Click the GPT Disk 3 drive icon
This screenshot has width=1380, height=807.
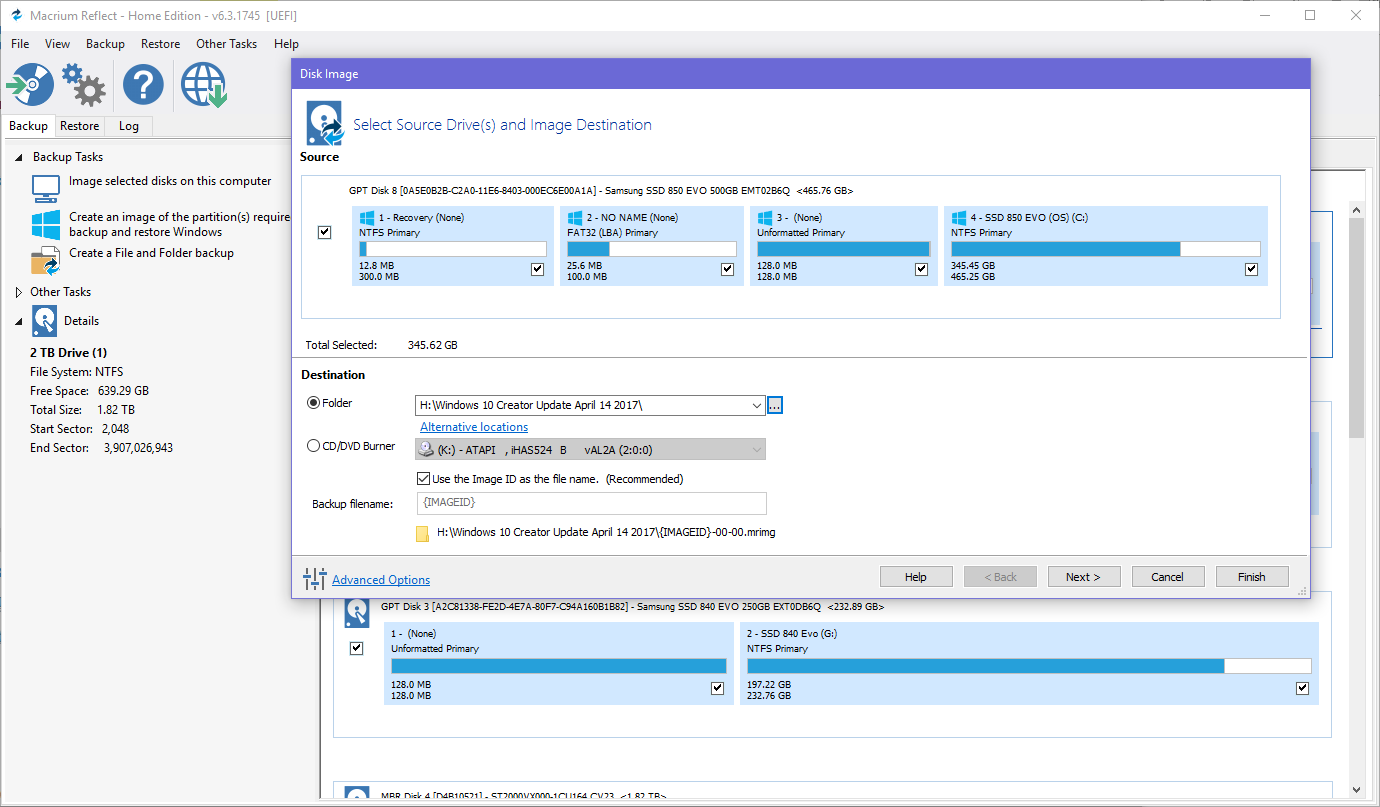(x=357, y=612)
